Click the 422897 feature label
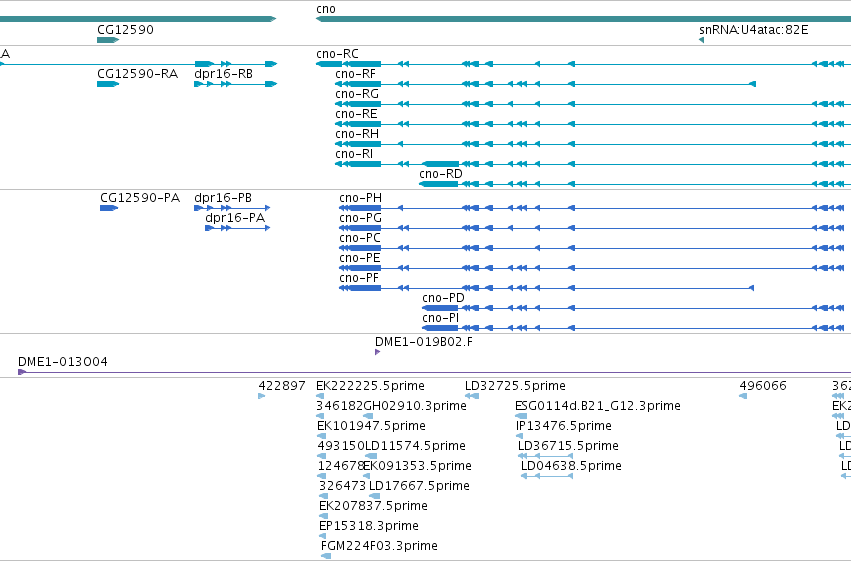Screen dimensions: 851x561 pyautogui.click(x=282, y=386)
